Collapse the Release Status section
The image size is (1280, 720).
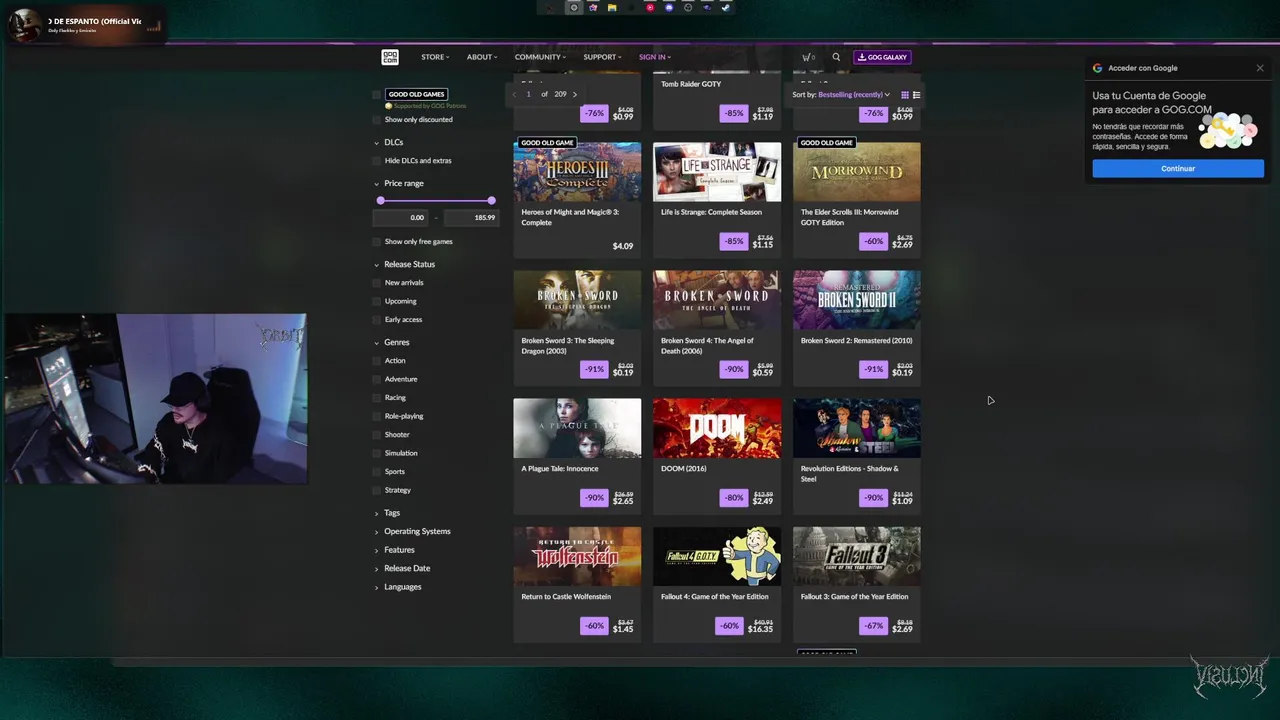point(404,265)
